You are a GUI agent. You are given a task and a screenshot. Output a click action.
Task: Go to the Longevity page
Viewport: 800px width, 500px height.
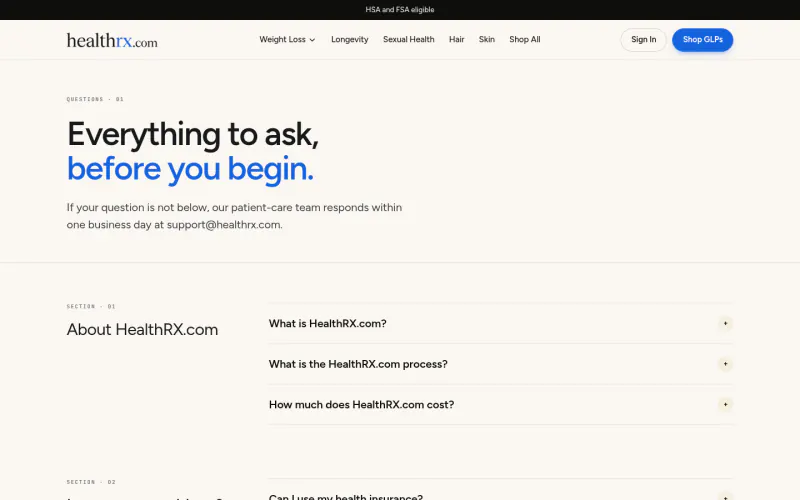tap(349, 39)
